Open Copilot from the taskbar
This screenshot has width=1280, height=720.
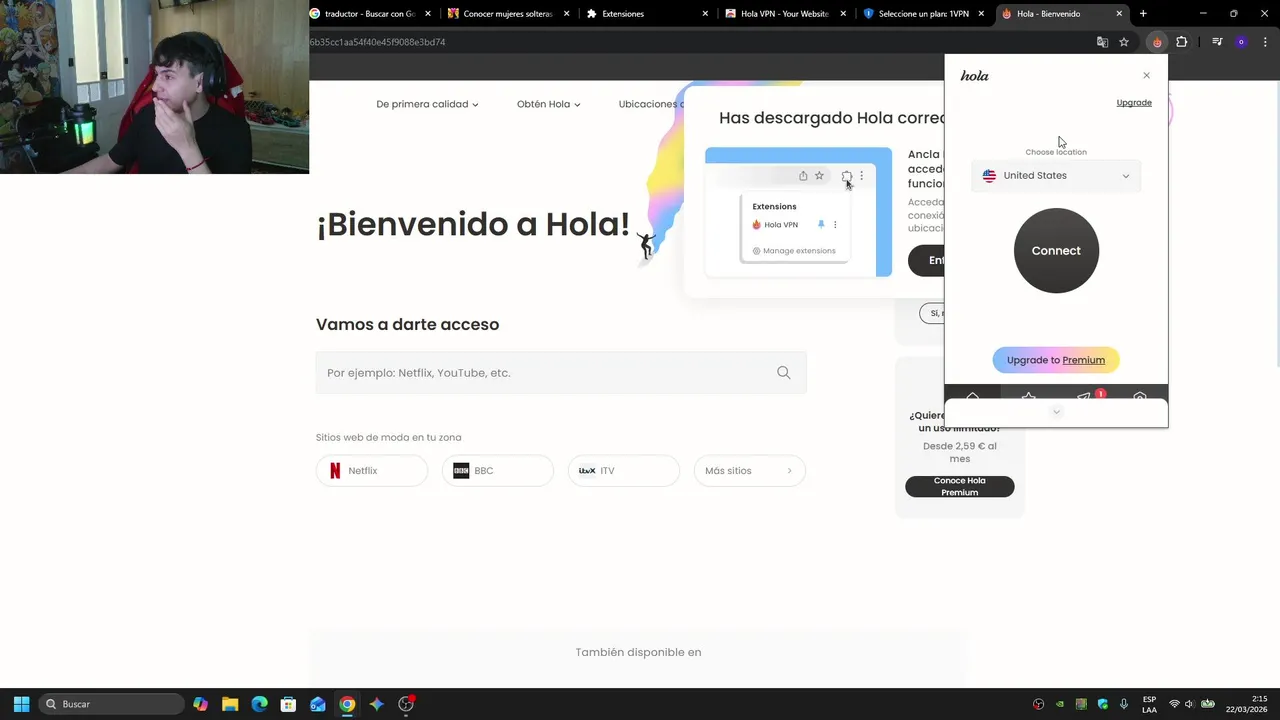click(x=201, y=704)
